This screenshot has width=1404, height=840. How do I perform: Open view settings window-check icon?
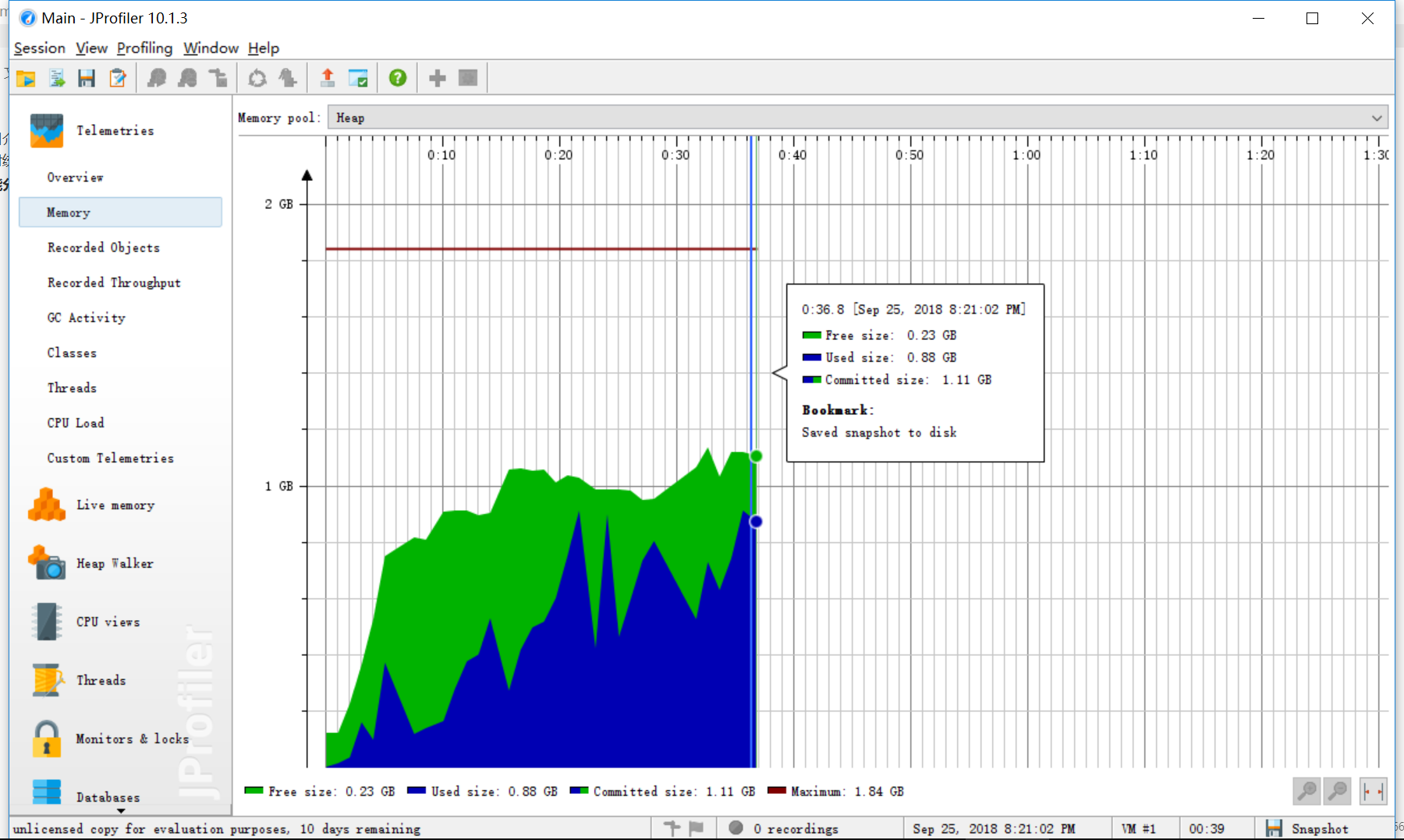pos(358,78)
